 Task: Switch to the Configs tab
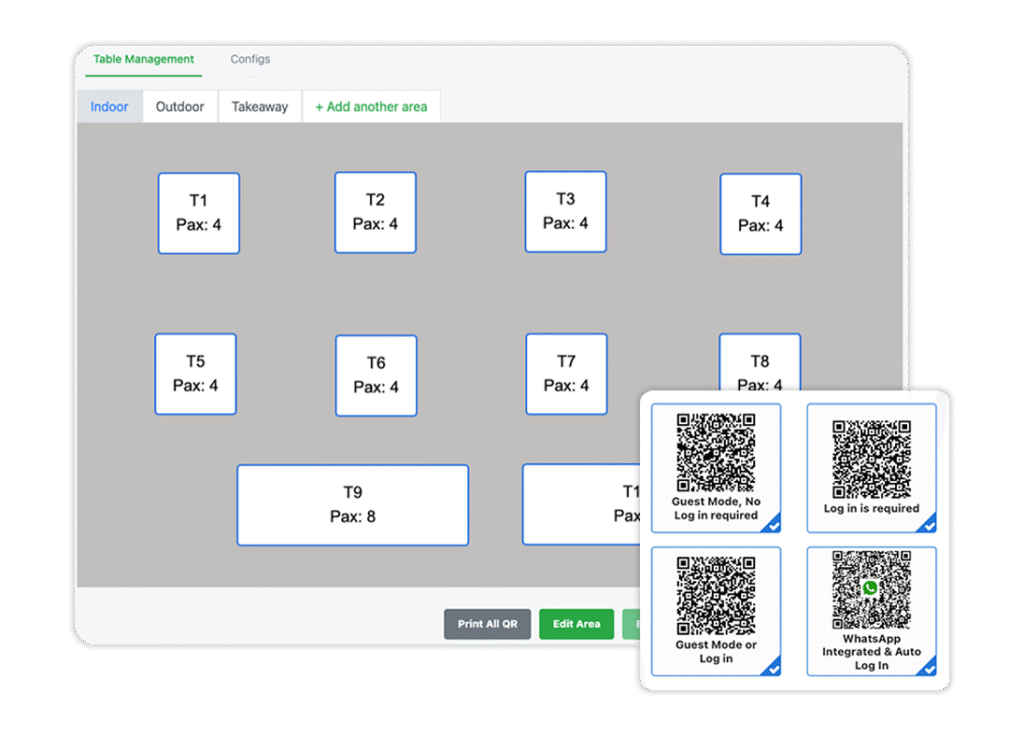pos(250,60)
